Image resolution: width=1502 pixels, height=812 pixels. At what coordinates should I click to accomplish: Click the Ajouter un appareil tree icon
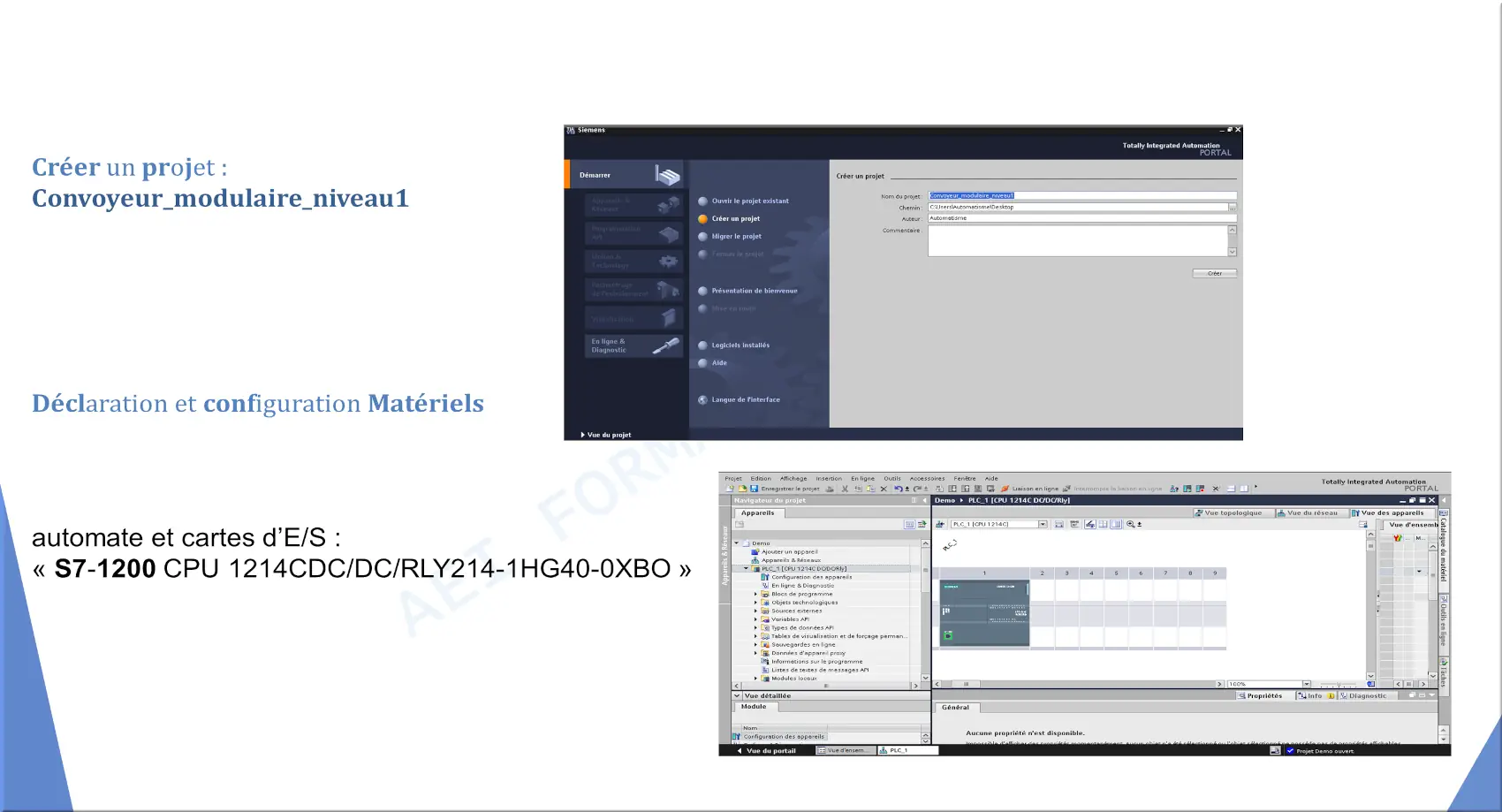[755, 551]
